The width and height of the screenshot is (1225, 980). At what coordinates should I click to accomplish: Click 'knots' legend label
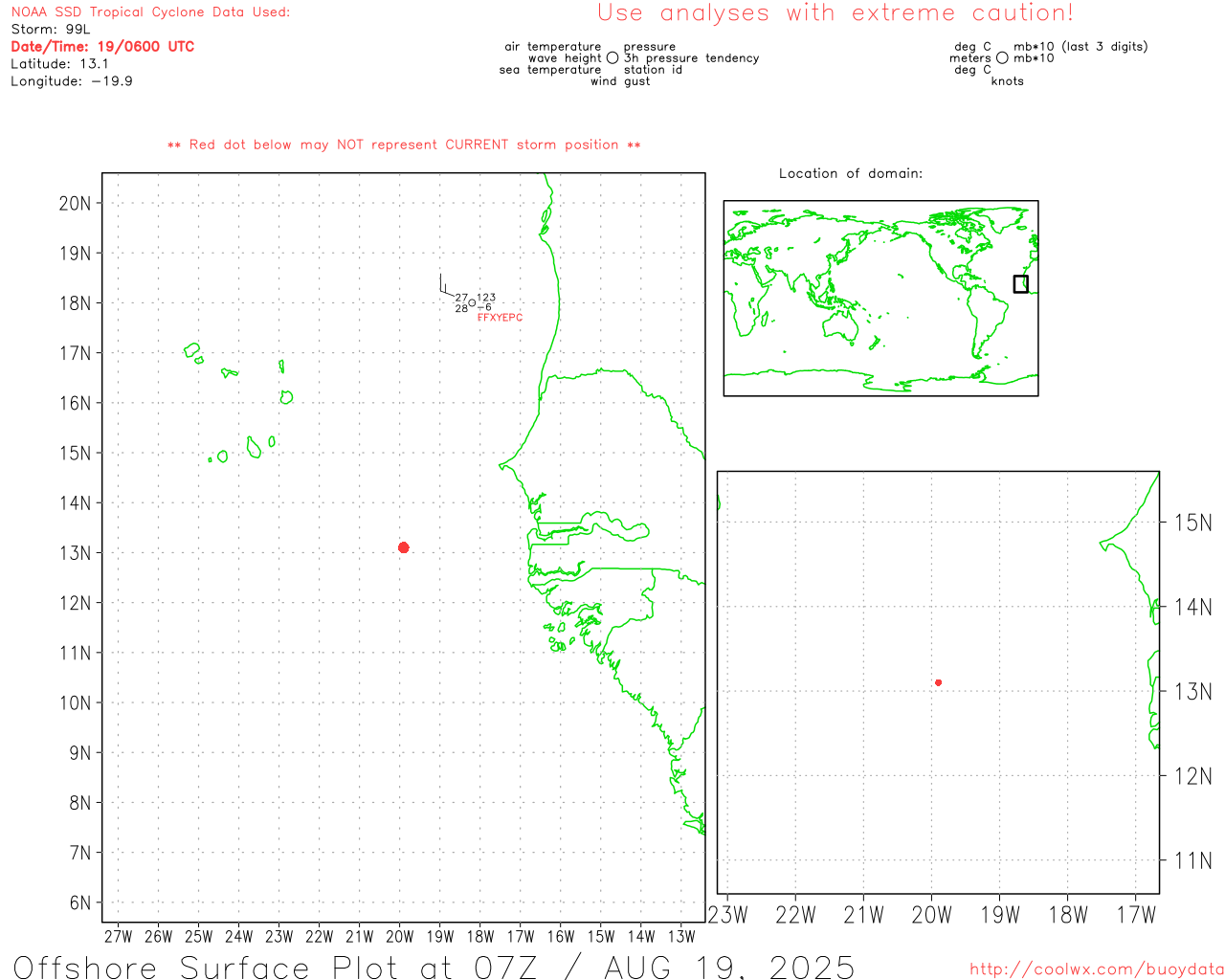pos(1008,81)
